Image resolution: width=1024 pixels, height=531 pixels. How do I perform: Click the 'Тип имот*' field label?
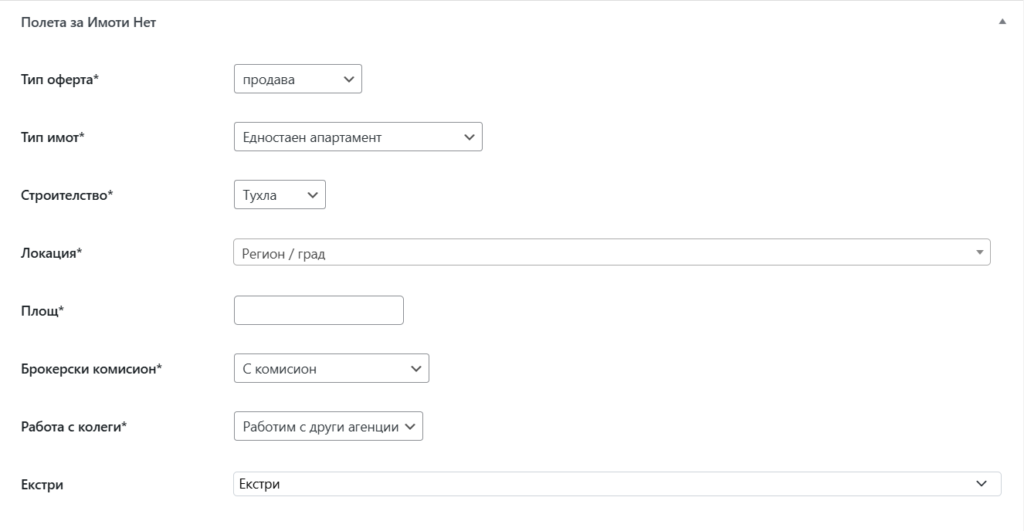point(53,137)
